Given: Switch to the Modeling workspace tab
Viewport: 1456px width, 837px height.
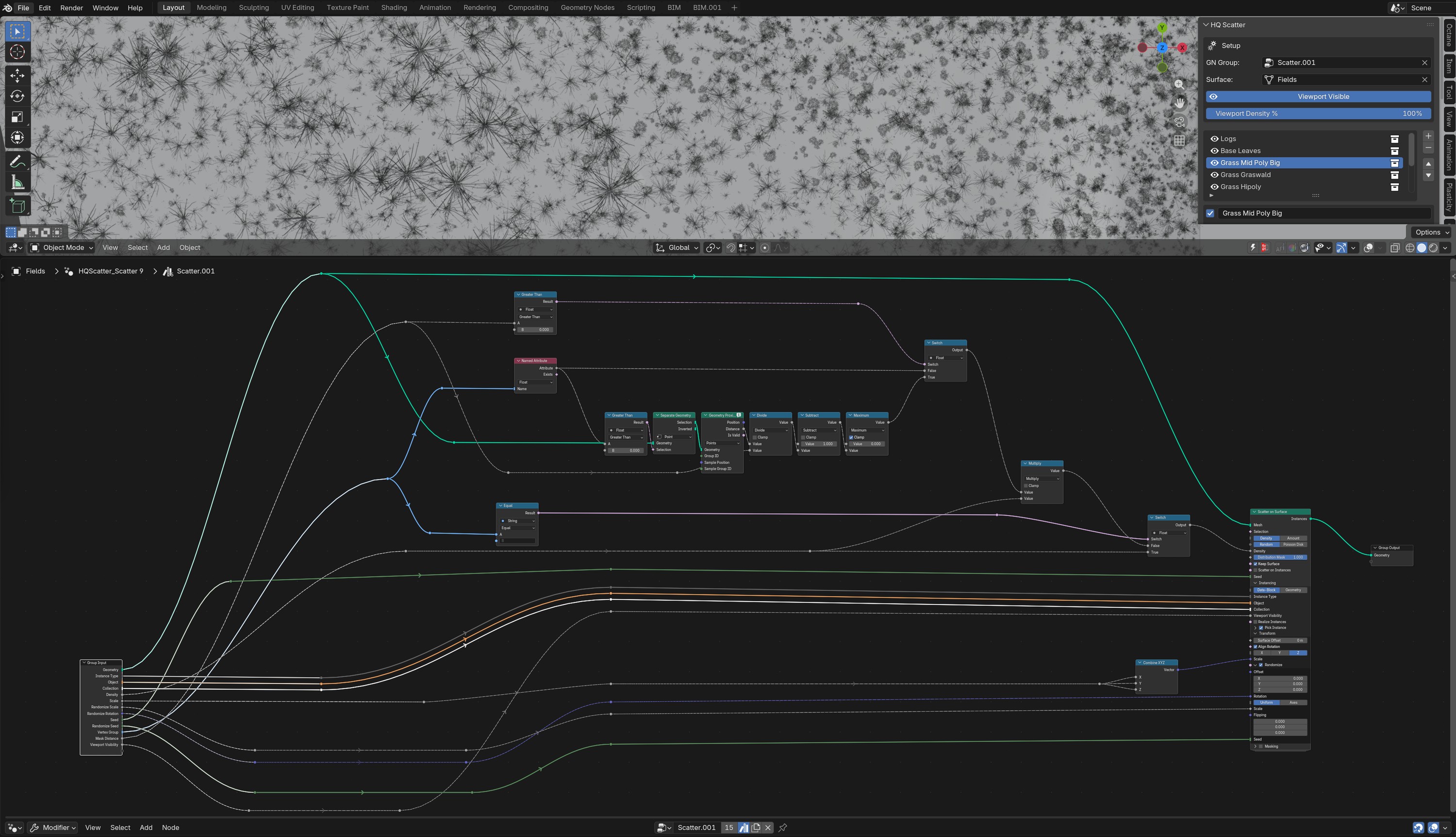Looking at the screenshot, I should (212, 8).
